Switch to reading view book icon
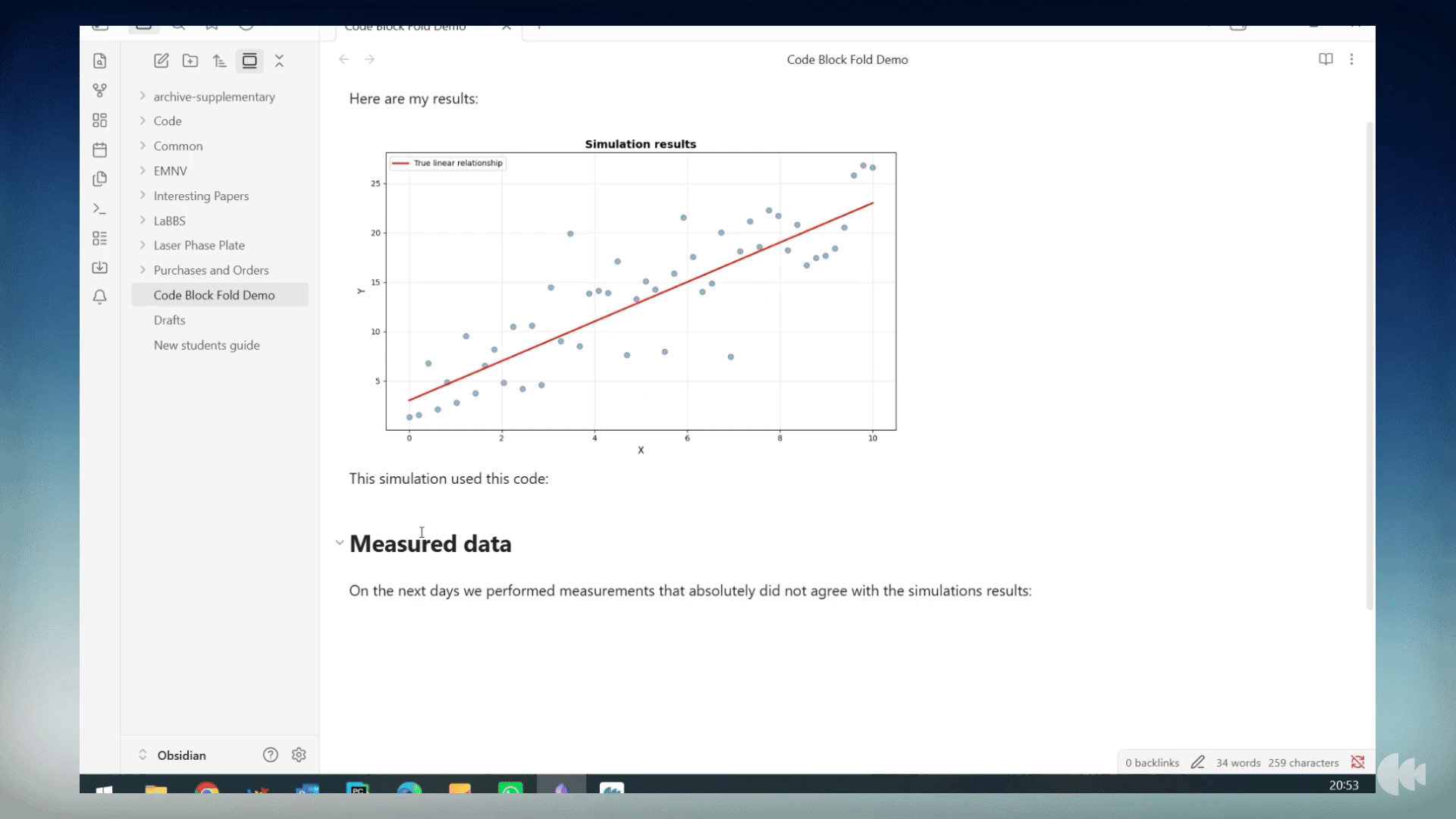Image resolution: width=1456 pixels, height=819 pixels. click(x=1326, y=59)
